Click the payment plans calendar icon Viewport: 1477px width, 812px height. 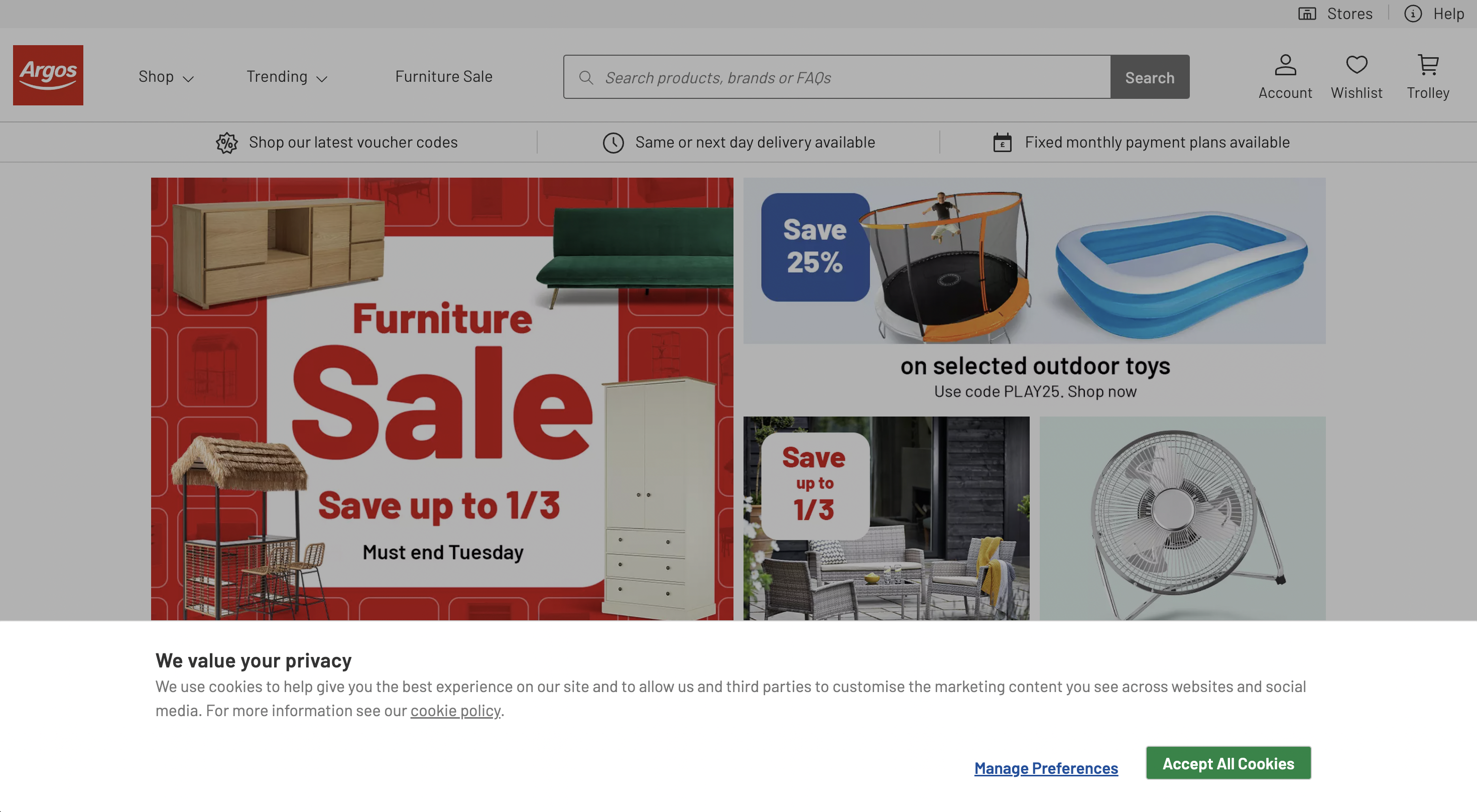pyautogui.click(x=1002, y=143)
